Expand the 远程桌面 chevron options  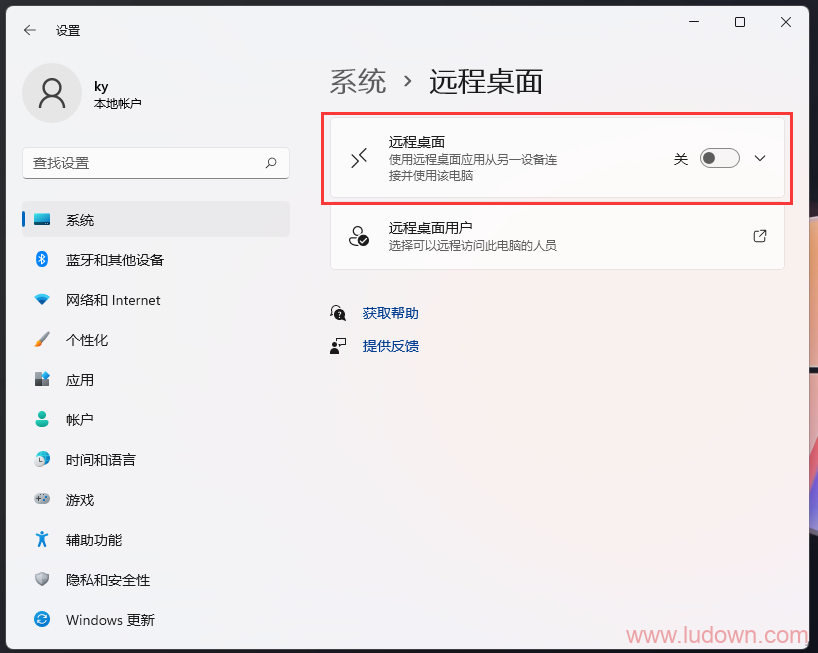click(760, 158)
